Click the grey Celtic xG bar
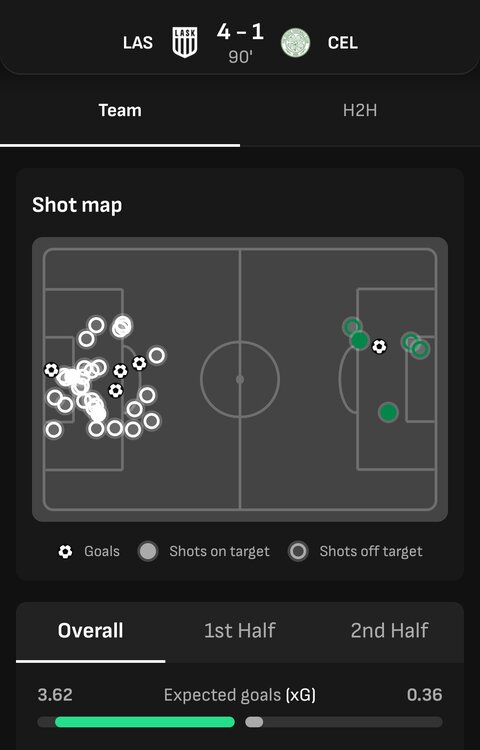This screenshot has height=750, width=480. 254,722
